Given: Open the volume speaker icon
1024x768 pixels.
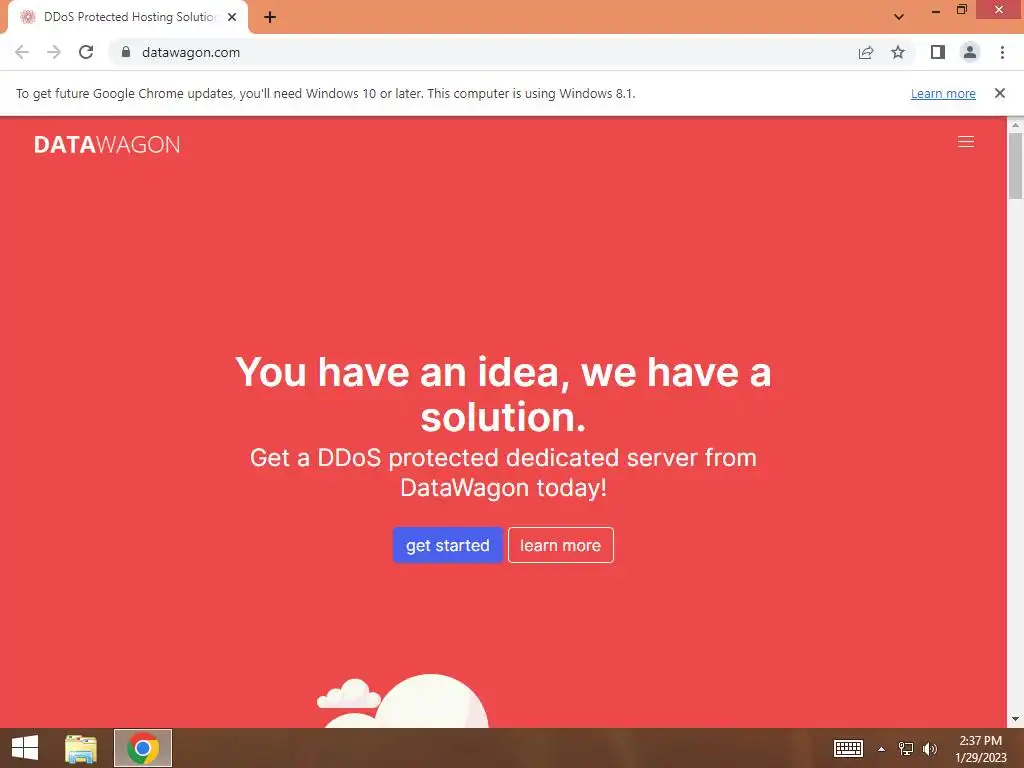Looking at the screenshot, I should pos(930,748).
